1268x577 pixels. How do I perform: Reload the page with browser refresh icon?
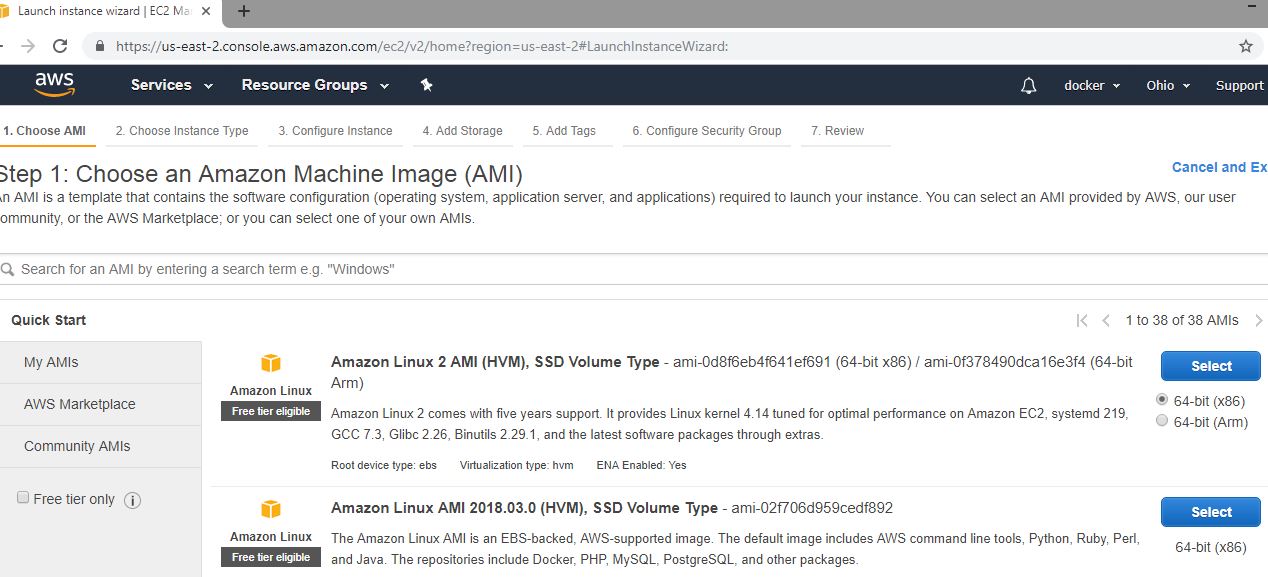click(x=60, y=46)
